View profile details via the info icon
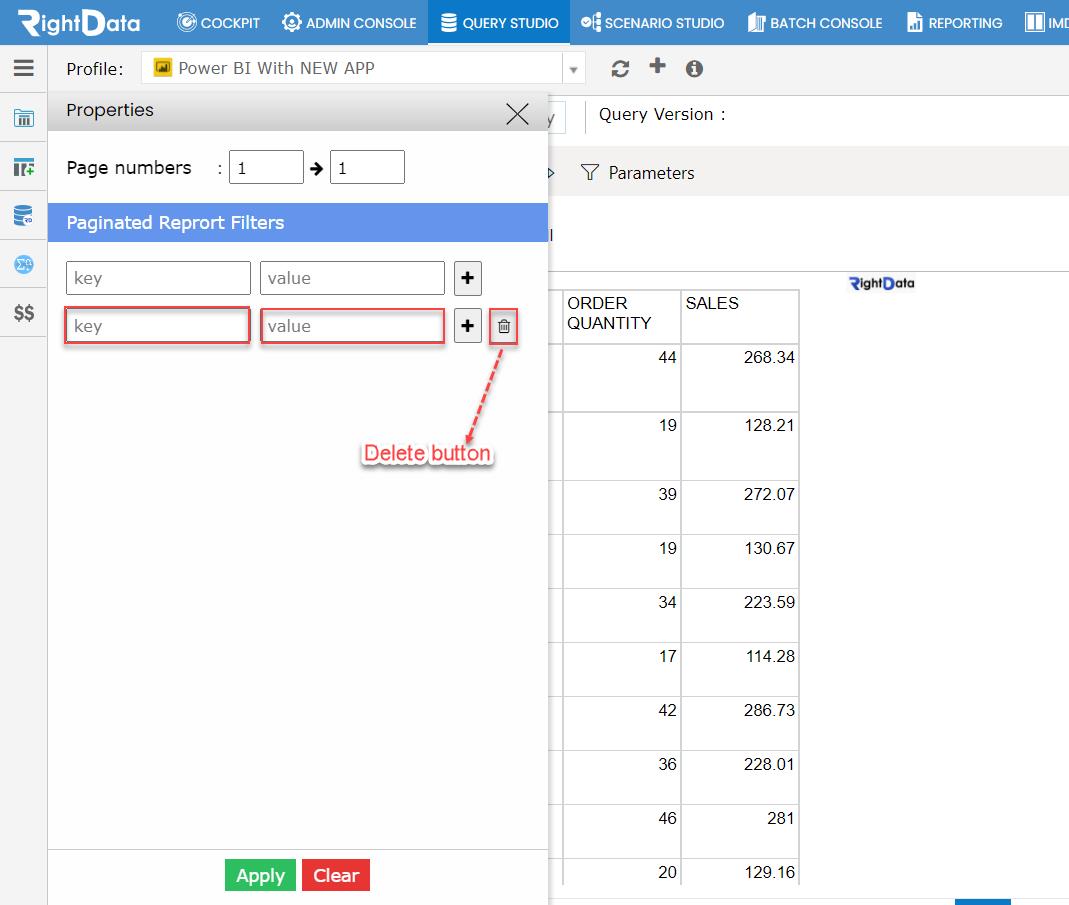This screenshot has width=1069, height=905. point(693,68)
